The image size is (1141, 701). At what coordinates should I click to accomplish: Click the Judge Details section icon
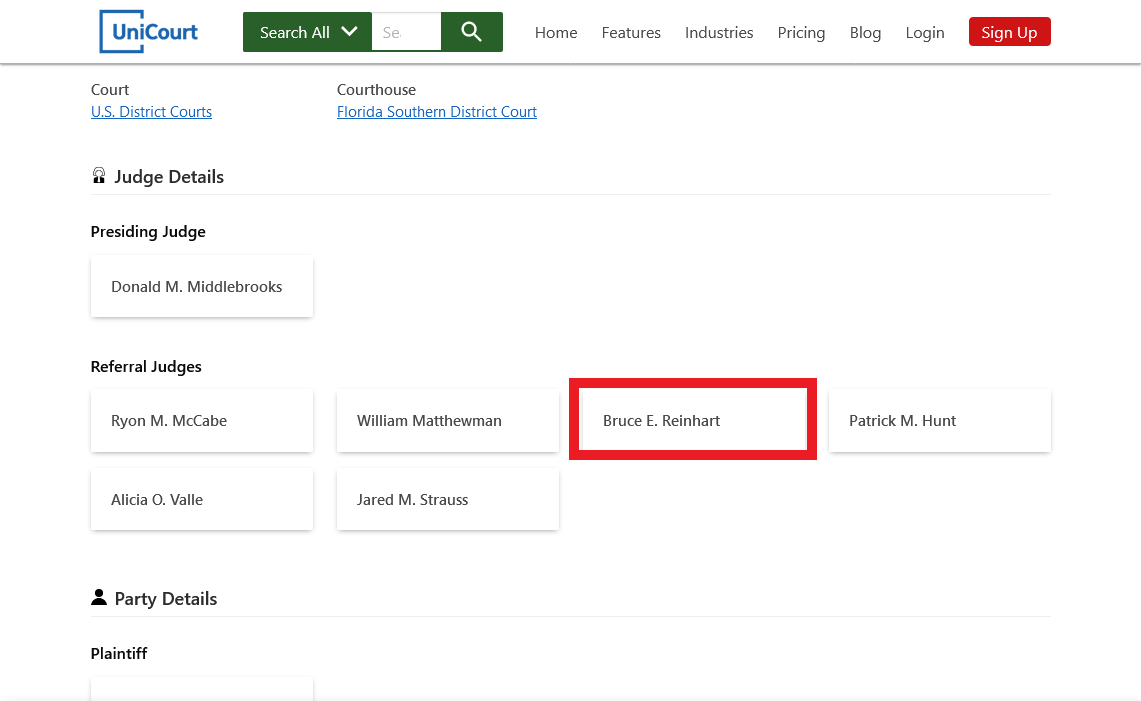[x=99, y=175]
